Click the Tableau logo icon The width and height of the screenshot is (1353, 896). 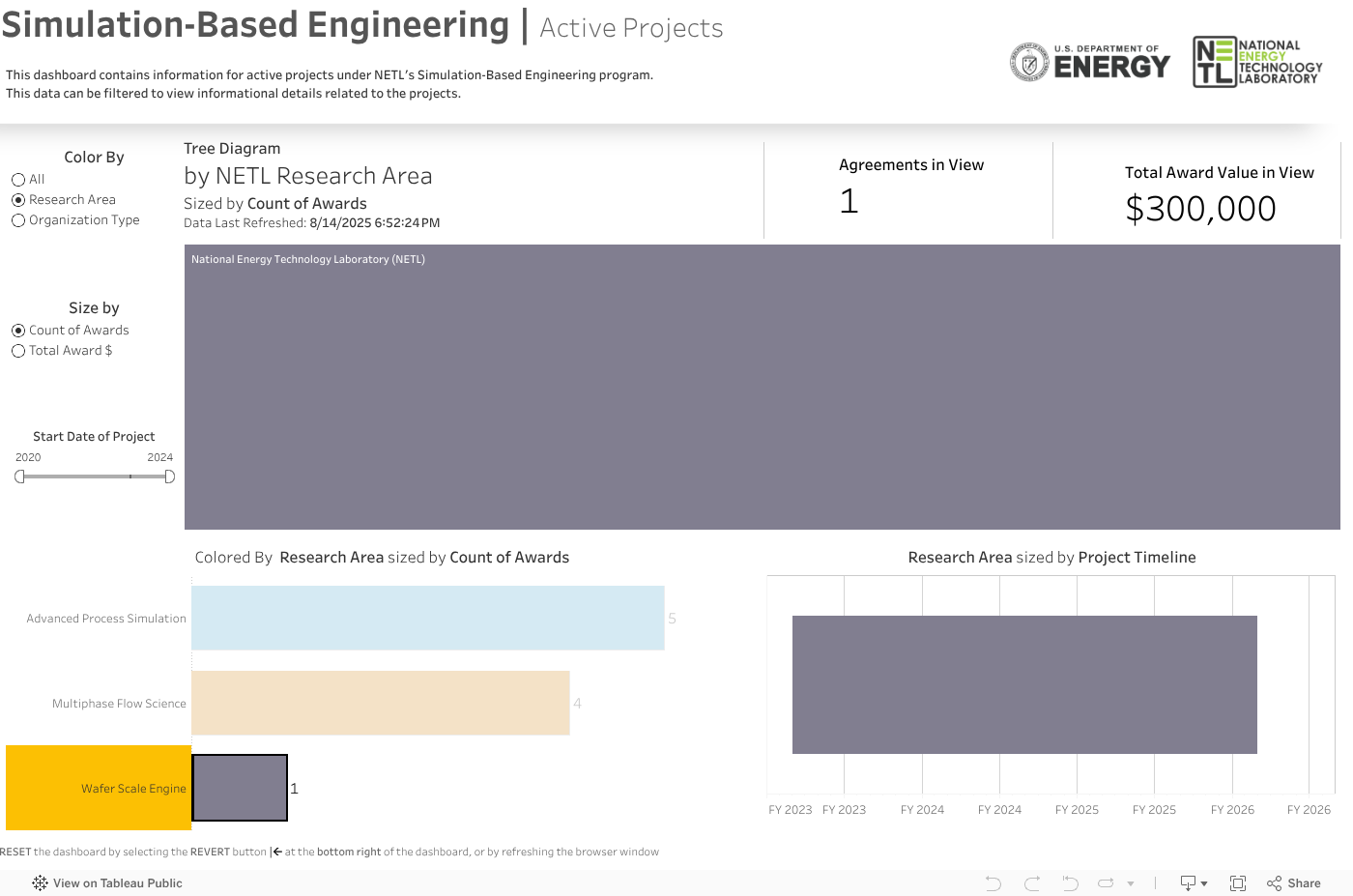click(40, 883)
